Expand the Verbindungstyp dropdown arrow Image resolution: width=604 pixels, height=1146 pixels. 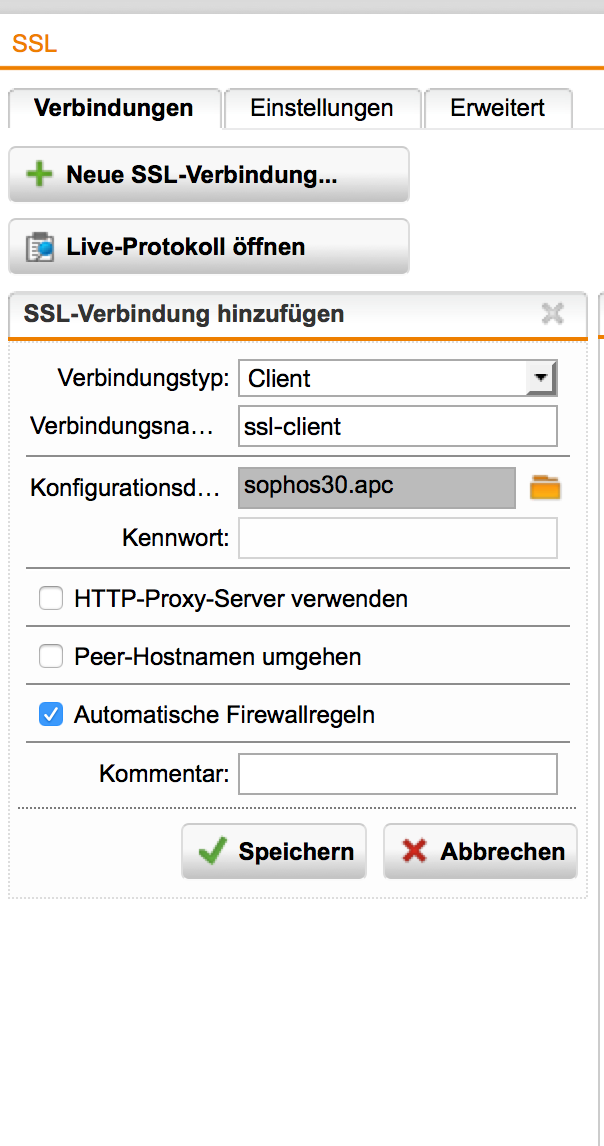coord(541,379)
